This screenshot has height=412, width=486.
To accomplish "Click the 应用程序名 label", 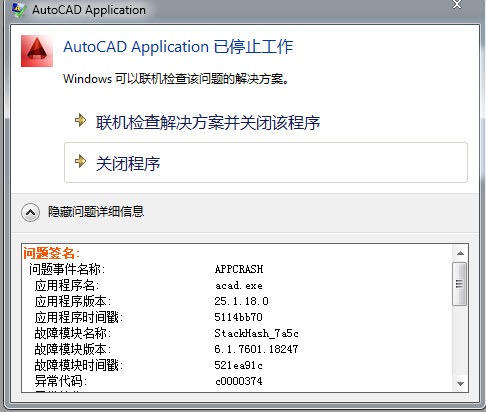I will click(67, 285).
